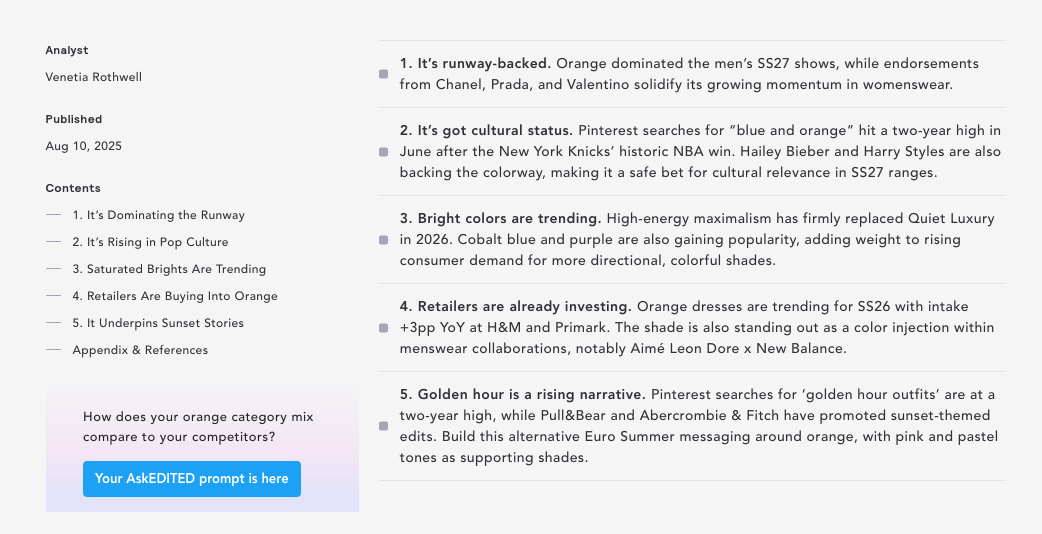Click the published date Aug 10, 2025

[84, 146]
